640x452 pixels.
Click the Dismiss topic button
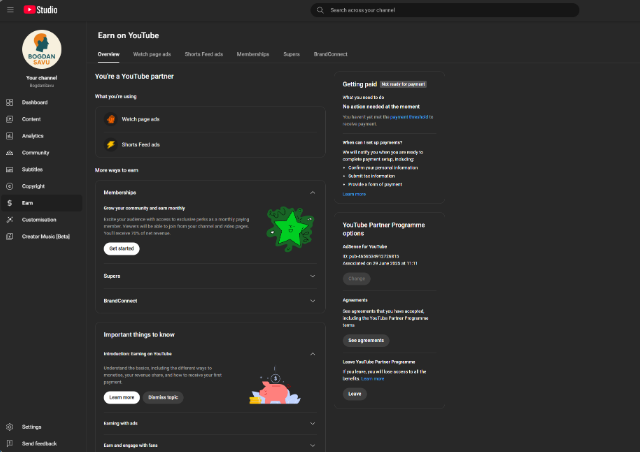coord(163,397)
